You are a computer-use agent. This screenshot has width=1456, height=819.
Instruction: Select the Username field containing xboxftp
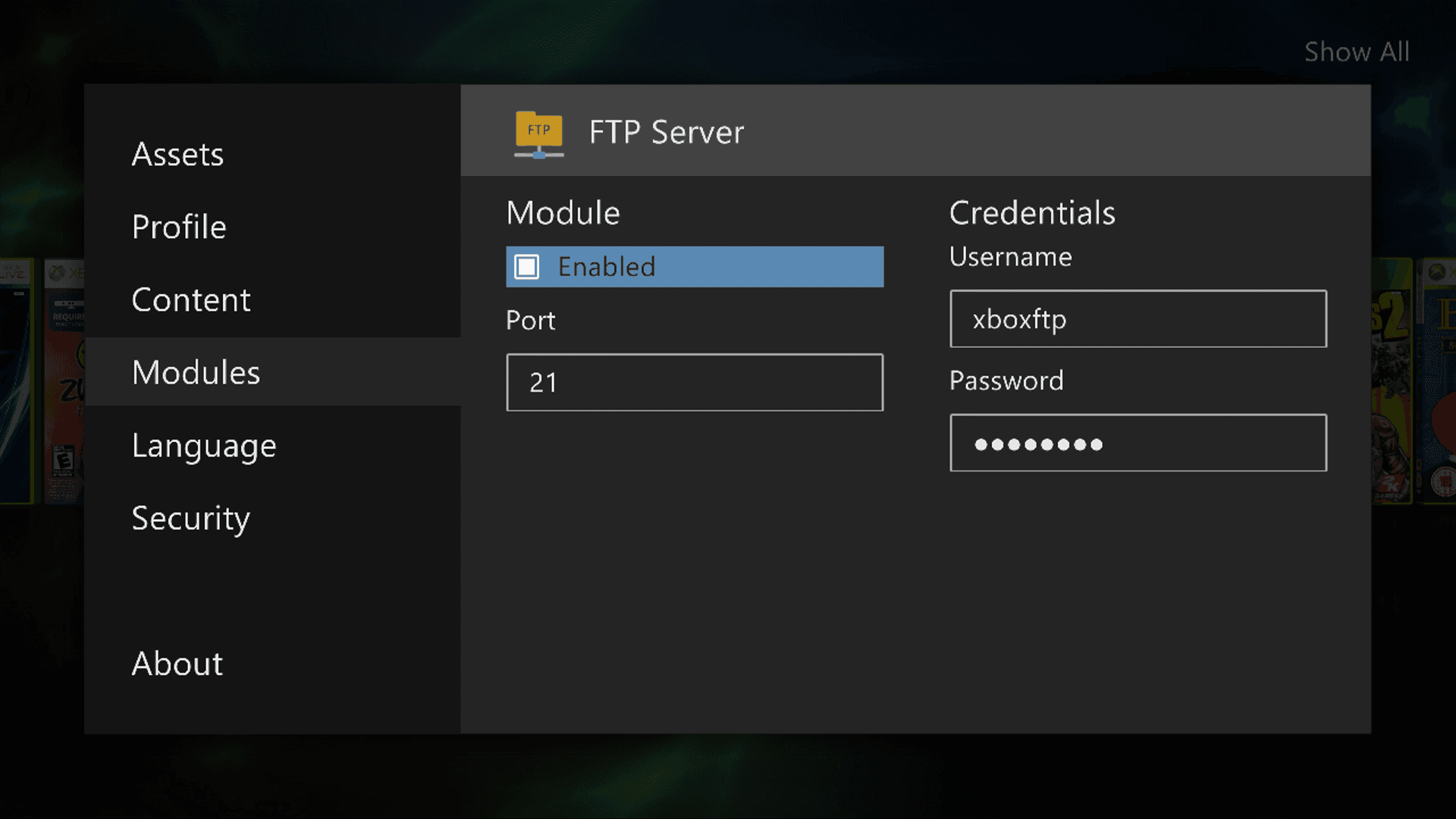tap(1137, 319)
